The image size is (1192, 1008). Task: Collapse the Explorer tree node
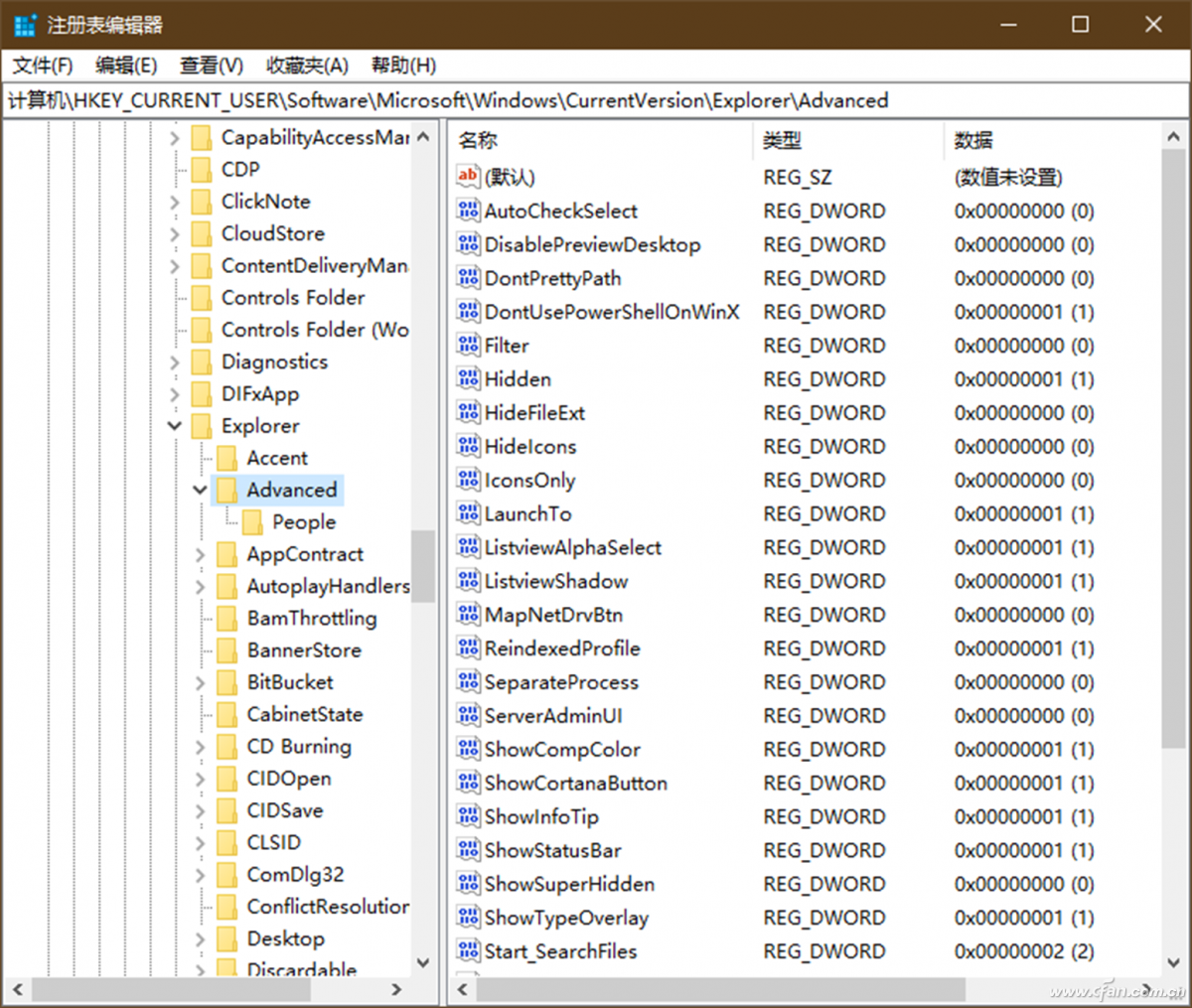[174, 426]
